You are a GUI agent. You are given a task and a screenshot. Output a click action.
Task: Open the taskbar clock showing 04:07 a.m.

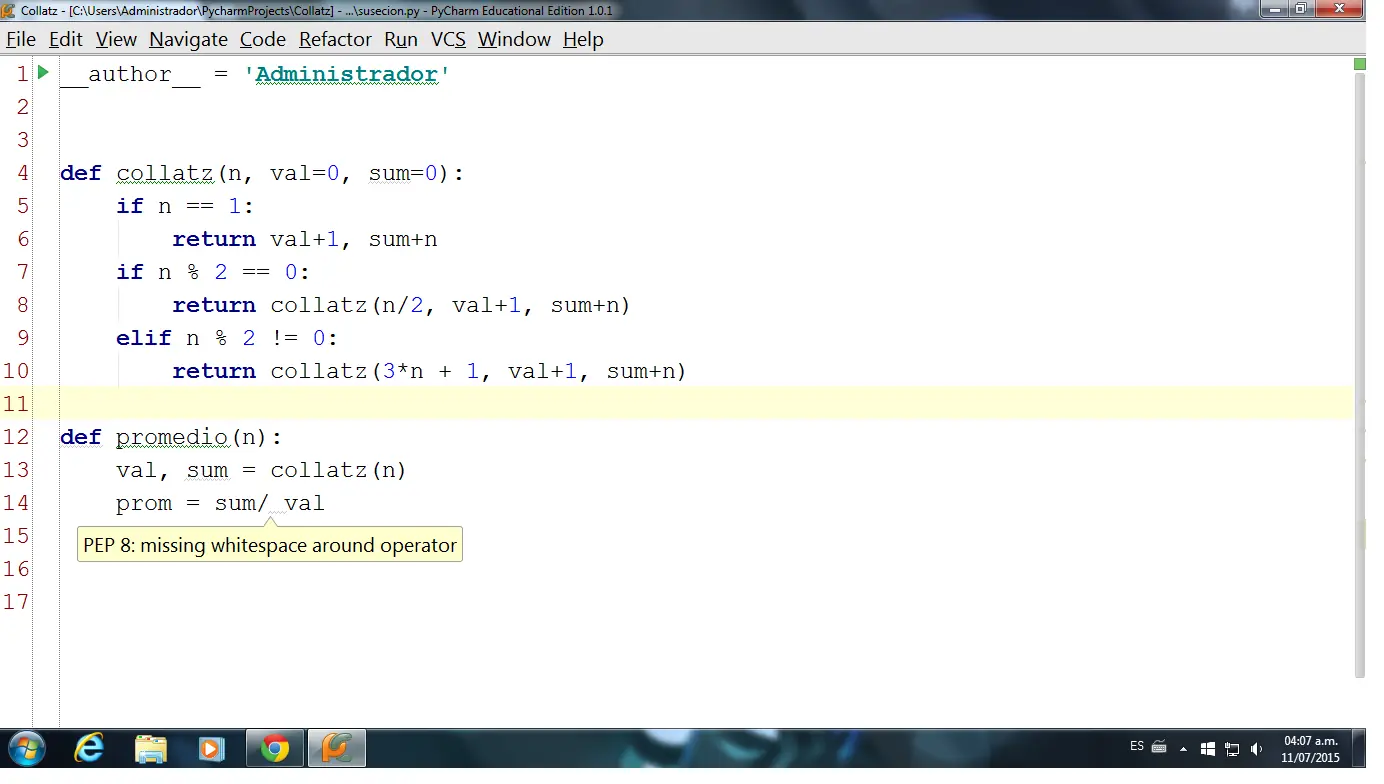[1310, 749]
